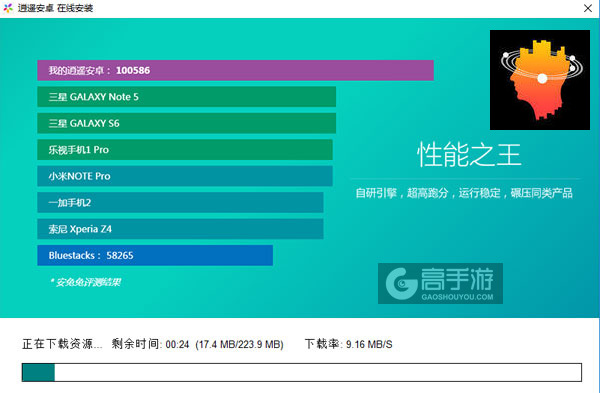Select the 三星 GALAXY Note 5 bar
Image resolution: width=600 pixels, height=393 pixels.
[x=187, y=97]
